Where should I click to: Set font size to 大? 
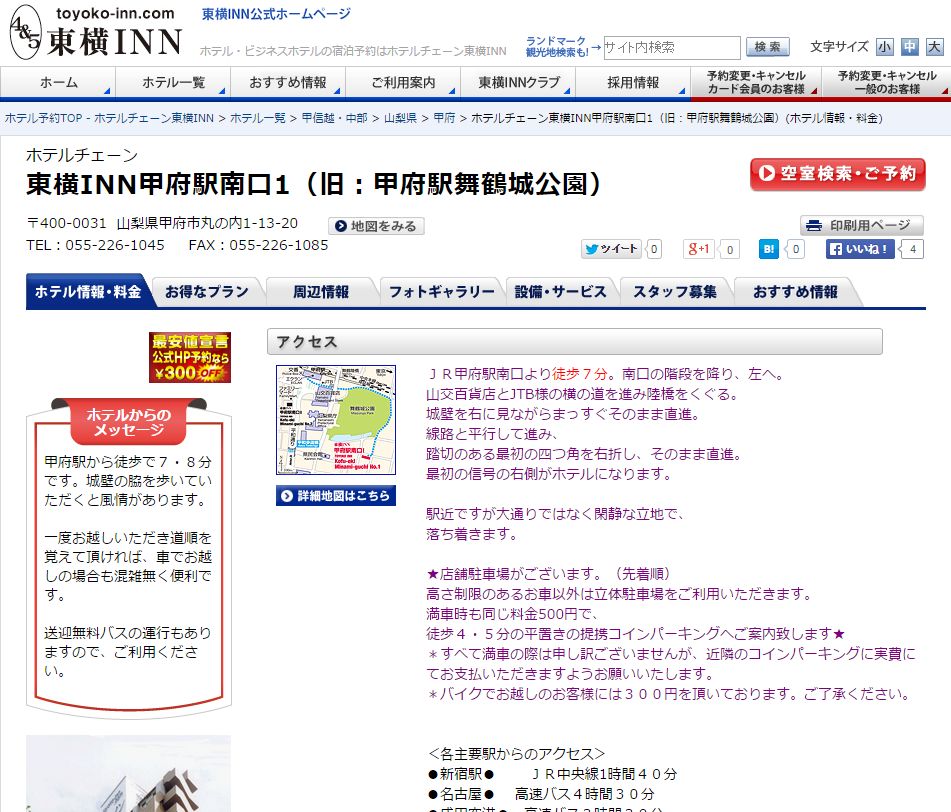(933, 47)
